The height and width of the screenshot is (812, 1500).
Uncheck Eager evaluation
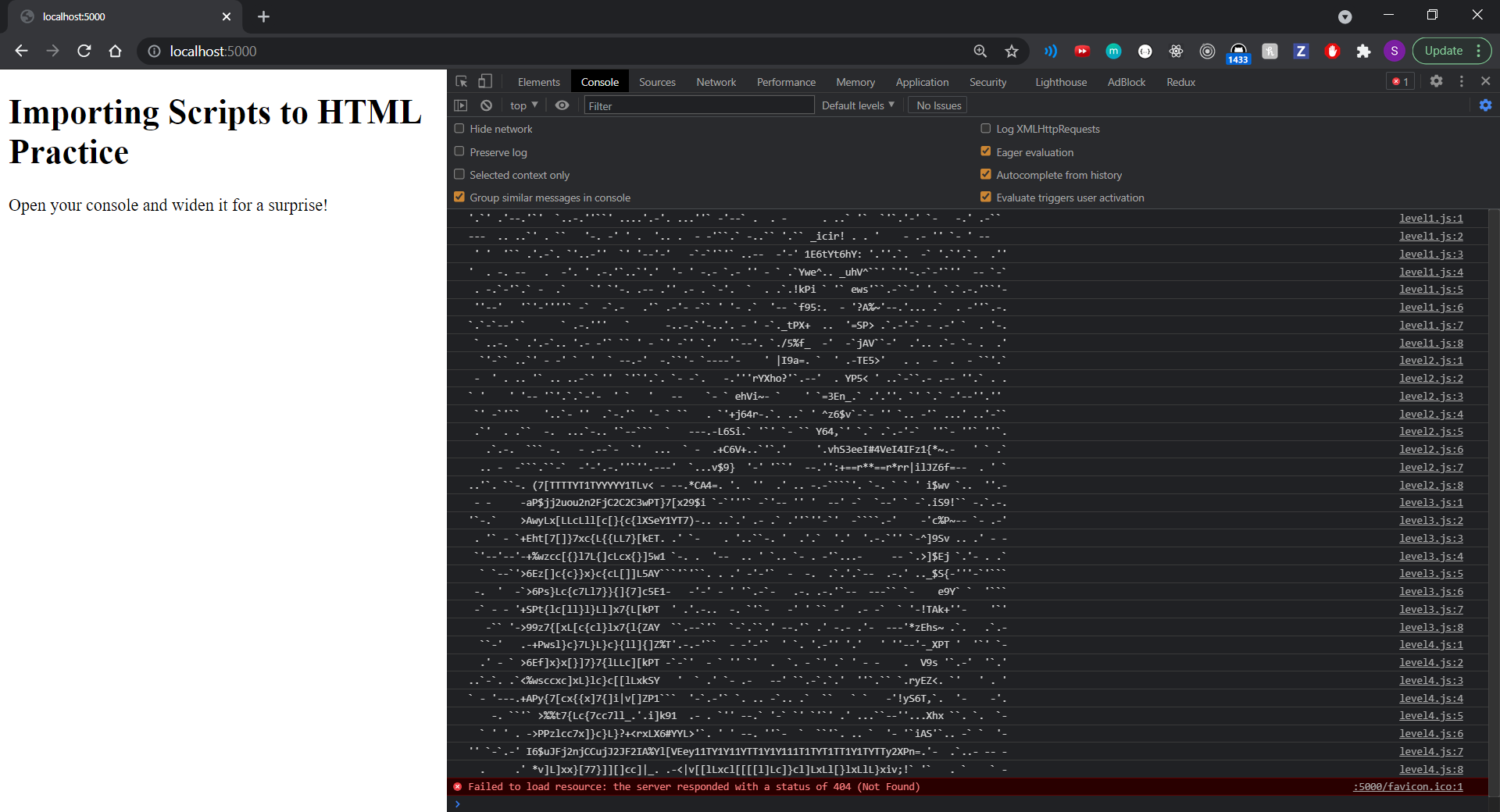[x=986, y=151]
